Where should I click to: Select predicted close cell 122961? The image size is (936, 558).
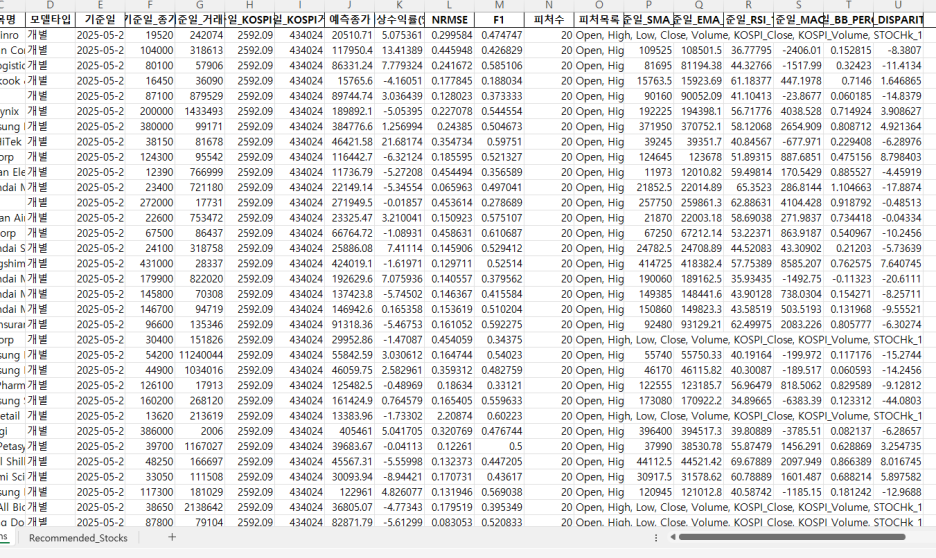(349, 492)
